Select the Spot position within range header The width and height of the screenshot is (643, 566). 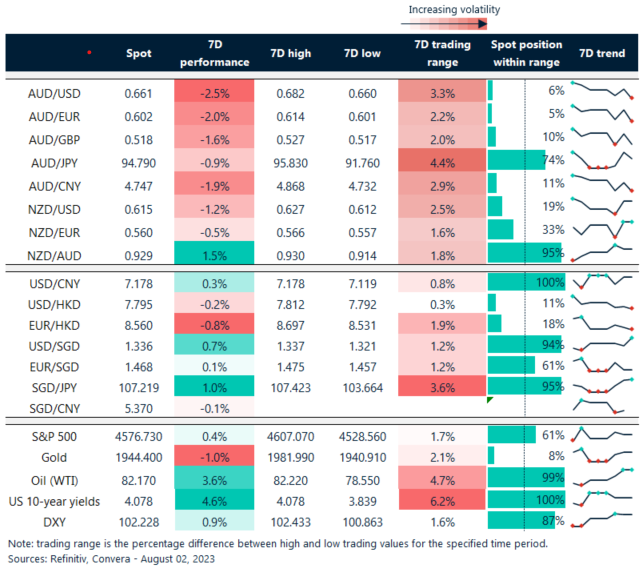click(526, 54)
